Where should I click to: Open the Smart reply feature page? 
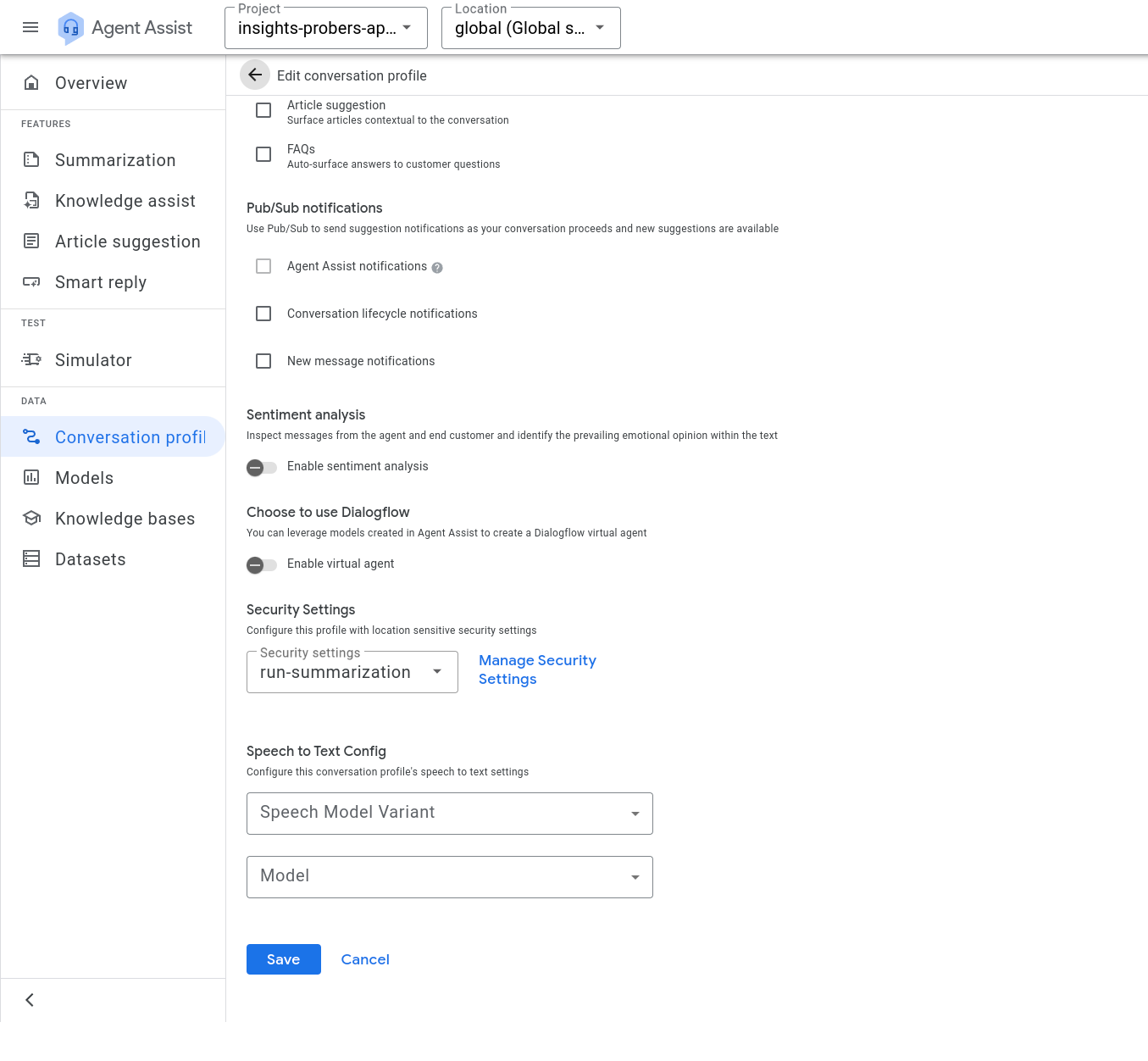tap(100, 282)
